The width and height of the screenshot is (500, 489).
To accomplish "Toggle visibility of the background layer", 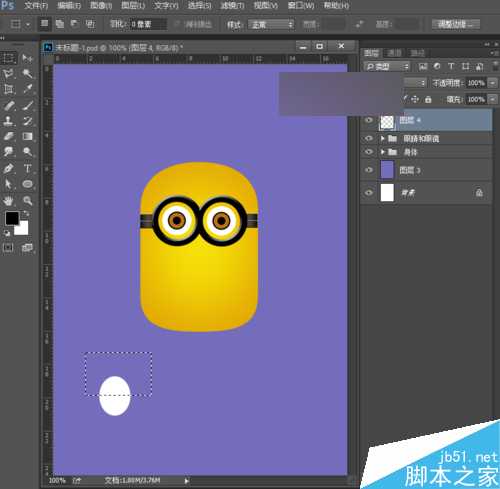I will (x=369, y=193).
